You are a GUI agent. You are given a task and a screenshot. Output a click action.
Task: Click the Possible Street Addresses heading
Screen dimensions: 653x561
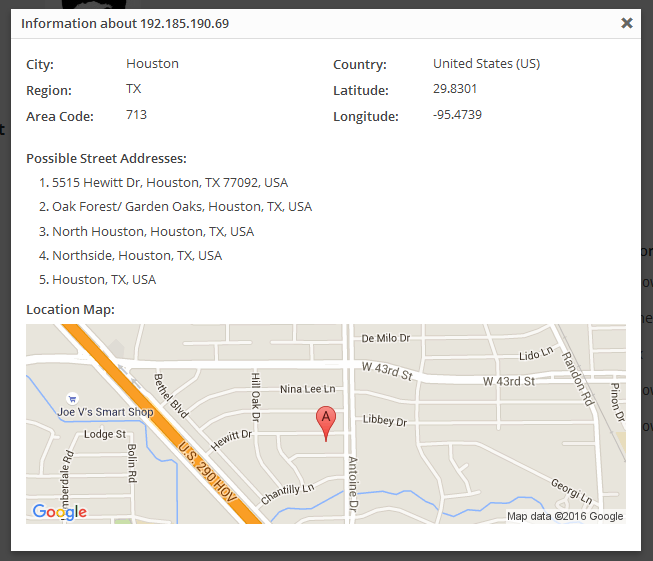[x=106, y=158]
